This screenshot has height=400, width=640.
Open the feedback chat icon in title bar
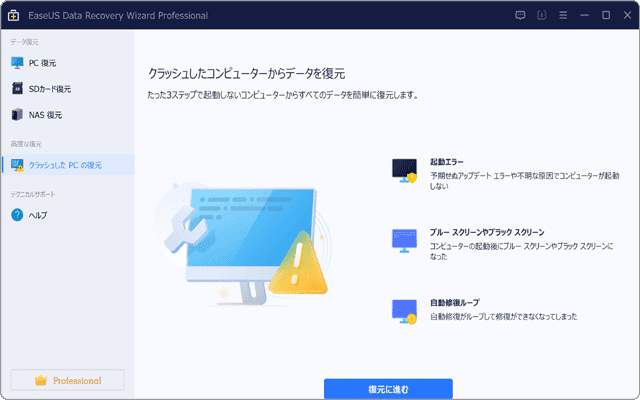(520, 16)
